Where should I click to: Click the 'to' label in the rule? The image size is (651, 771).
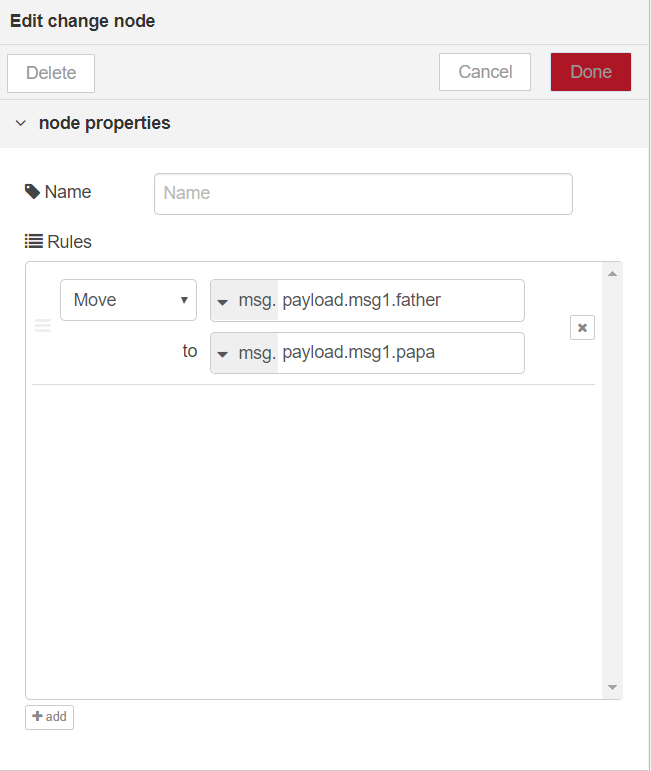(190, 351)
